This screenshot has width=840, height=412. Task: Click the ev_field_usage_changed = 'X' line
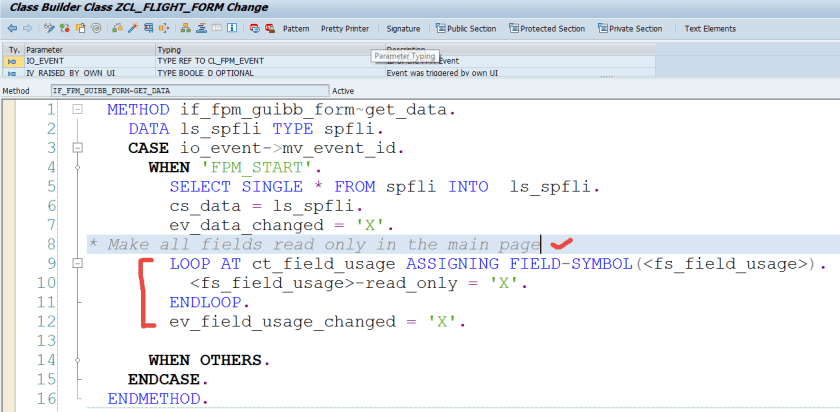pos(318,321)
